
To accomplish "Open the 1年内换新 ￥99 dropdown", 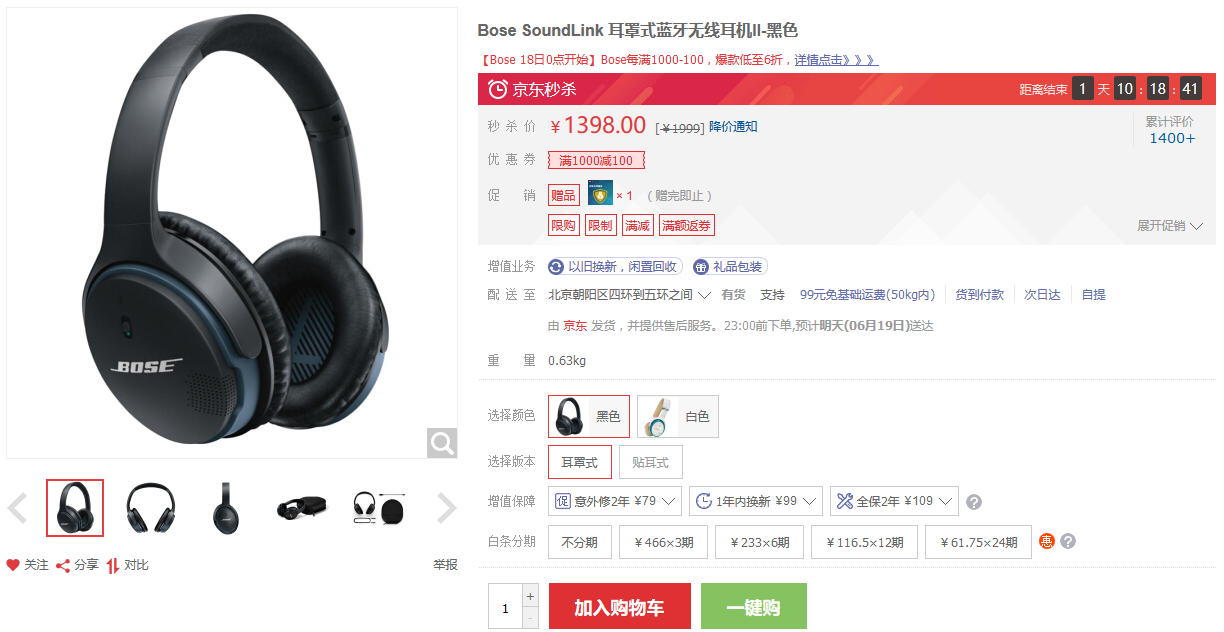I will click(756, 501).
